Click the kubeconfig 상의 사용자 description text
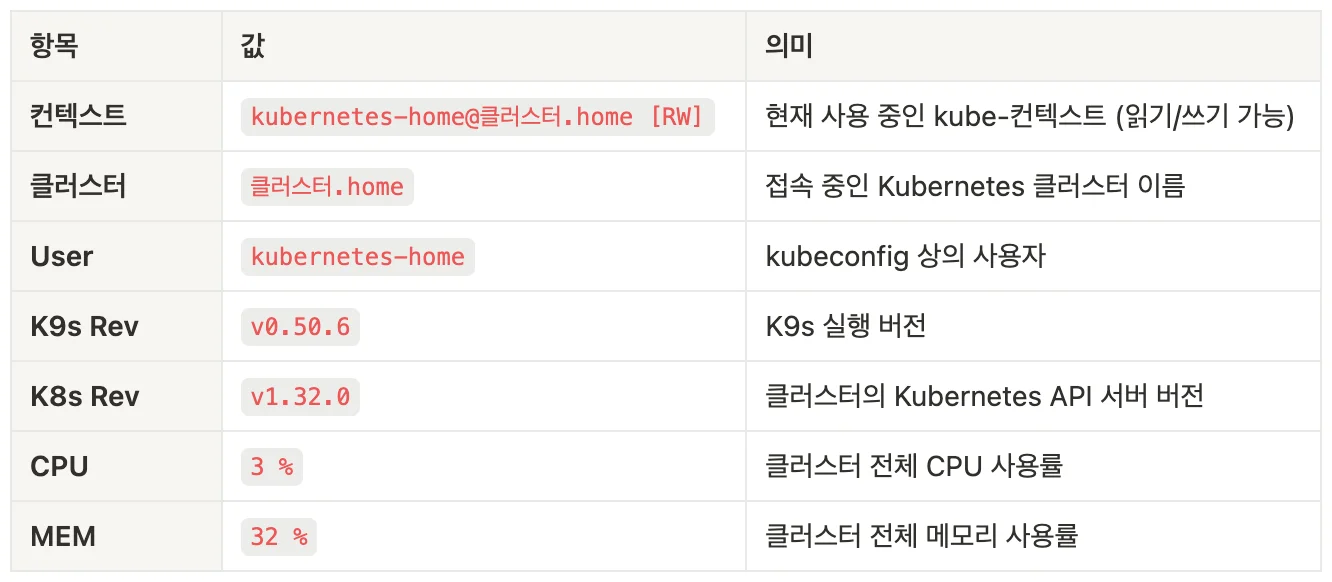 905,256
